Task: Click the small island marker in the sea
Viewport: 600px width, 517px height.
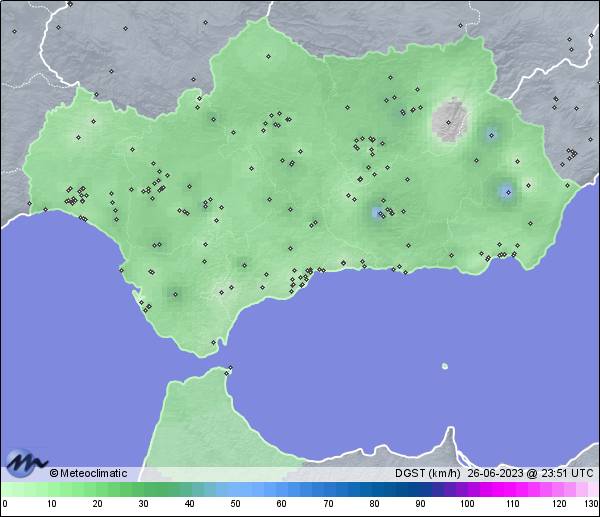Action: click(x=444, y=366)
